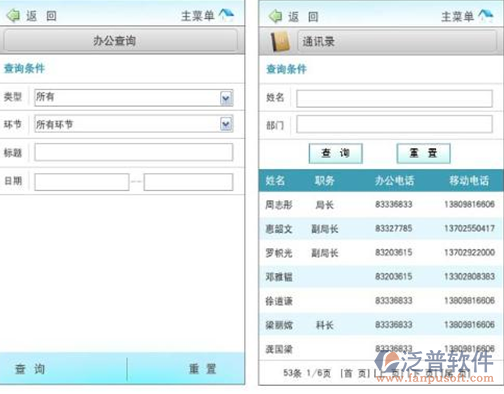This screenshot has width=504, height=394.
Task: Click the start date field in 日期 row
Action: (82, 182)
